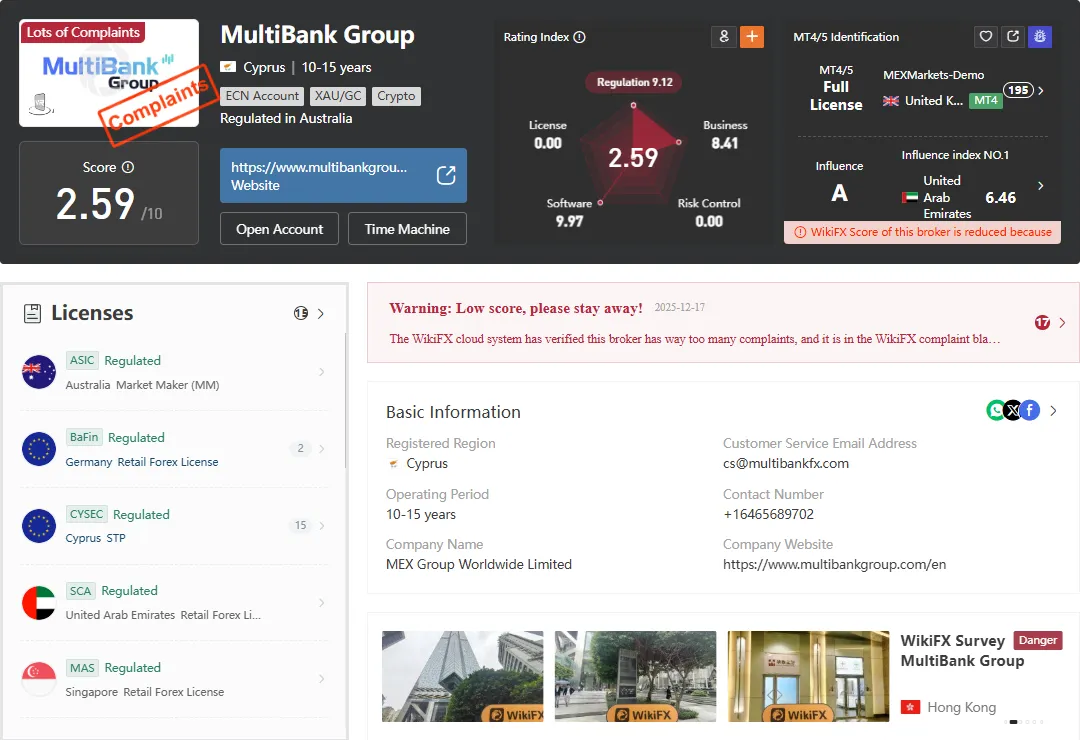The image size is (1080, 740).
Task: Click the ECN Account tag
Action: [262, 96]
